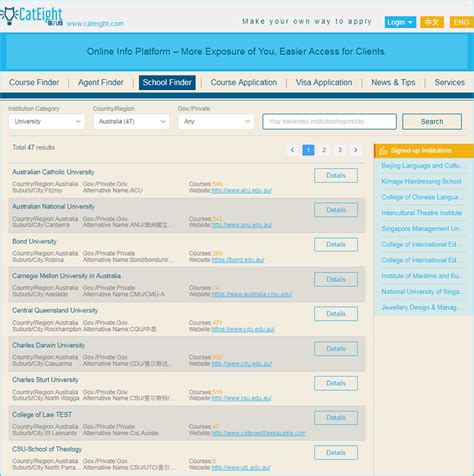Visit the csu.edu.au website link
Image resolution: width=474 pixels, height=476 pixels.
[x=242, y=399]
